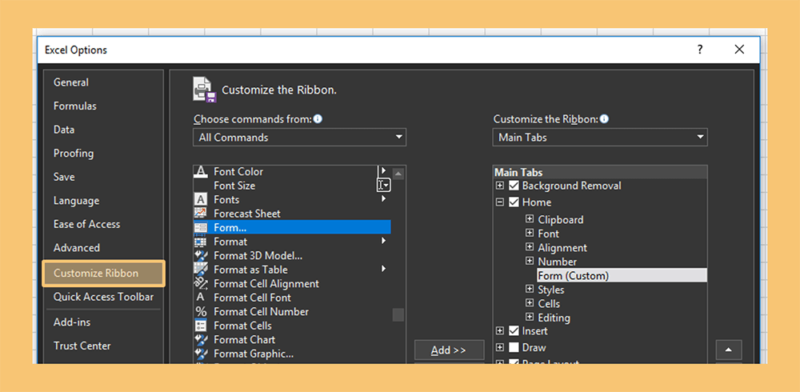Enable the Draw tab checkbox
This screenshot has width=800, height=392.
click(x=514, y=348)
